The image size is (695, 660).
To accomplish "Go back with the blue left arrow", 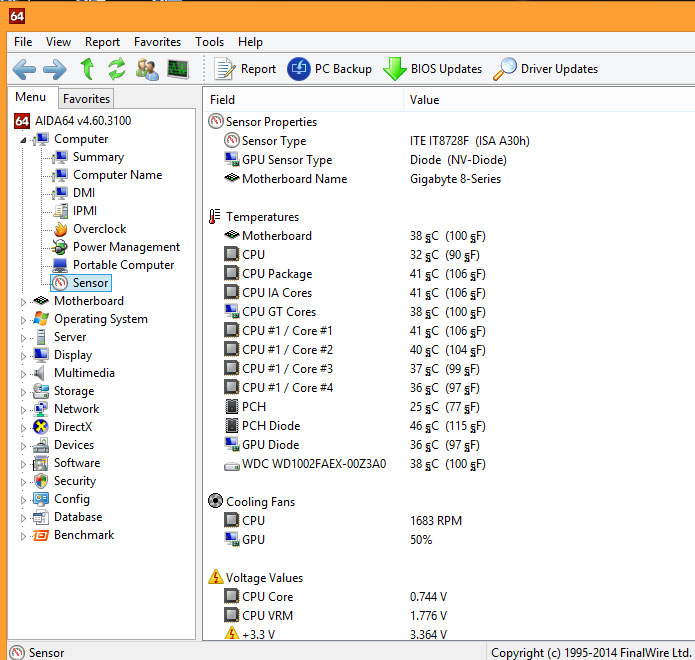I will (24, 69).
